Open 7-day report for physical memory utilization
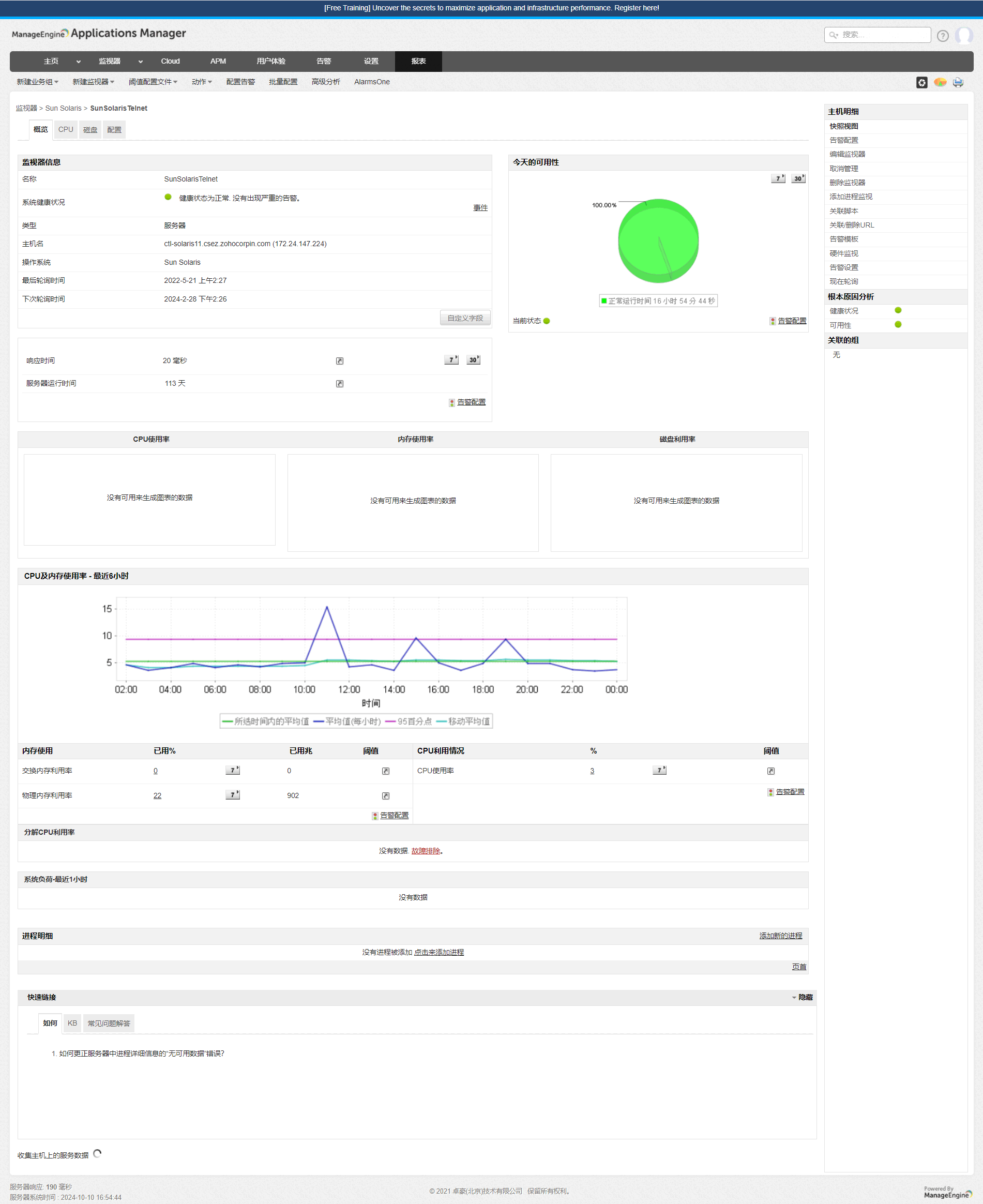 233,794
